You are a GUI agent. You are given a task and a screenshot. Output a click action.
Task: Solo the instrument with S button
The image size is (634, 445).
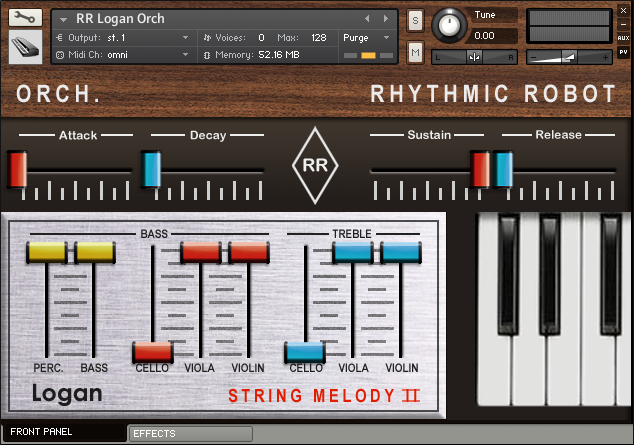(x=415, y=20)
